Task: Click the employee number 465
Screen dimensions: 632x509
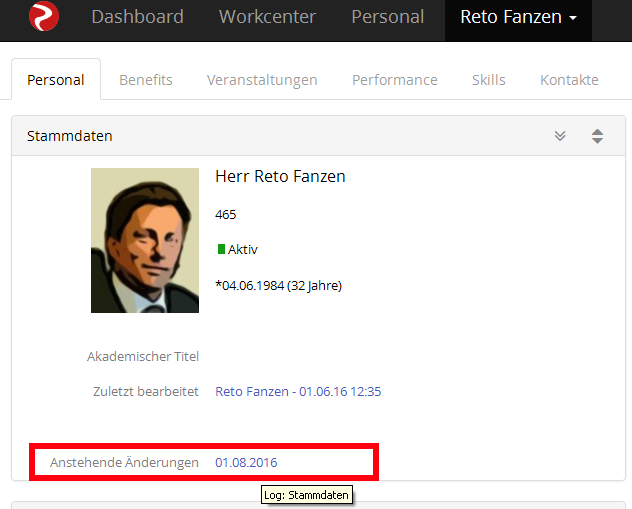Action: point(226,214)
